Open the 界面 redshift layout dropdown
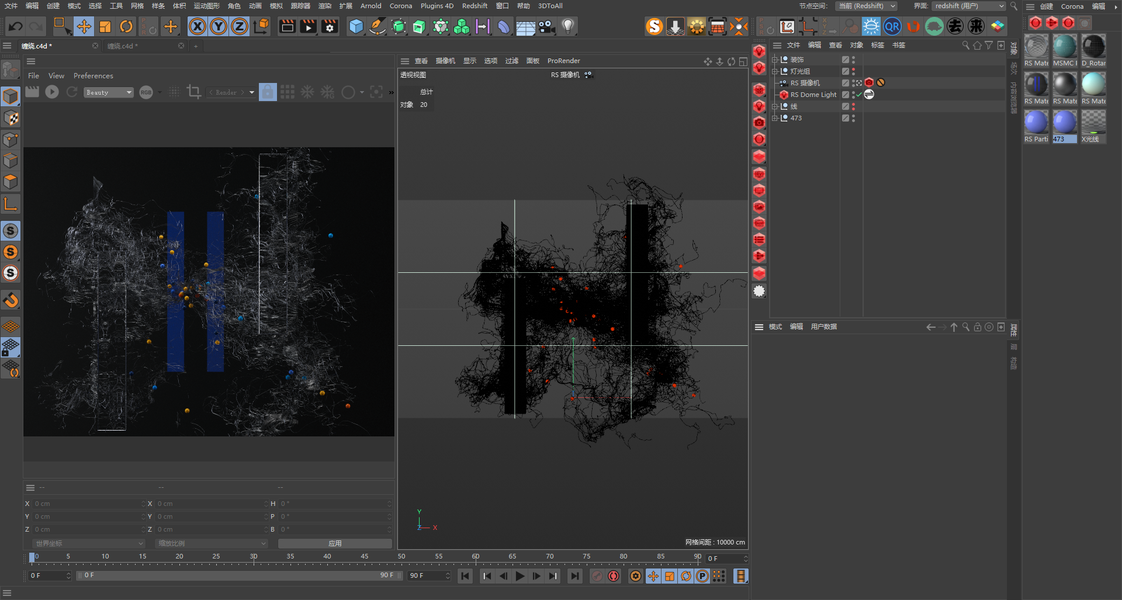1122x600 pixels. coord(968,6)
